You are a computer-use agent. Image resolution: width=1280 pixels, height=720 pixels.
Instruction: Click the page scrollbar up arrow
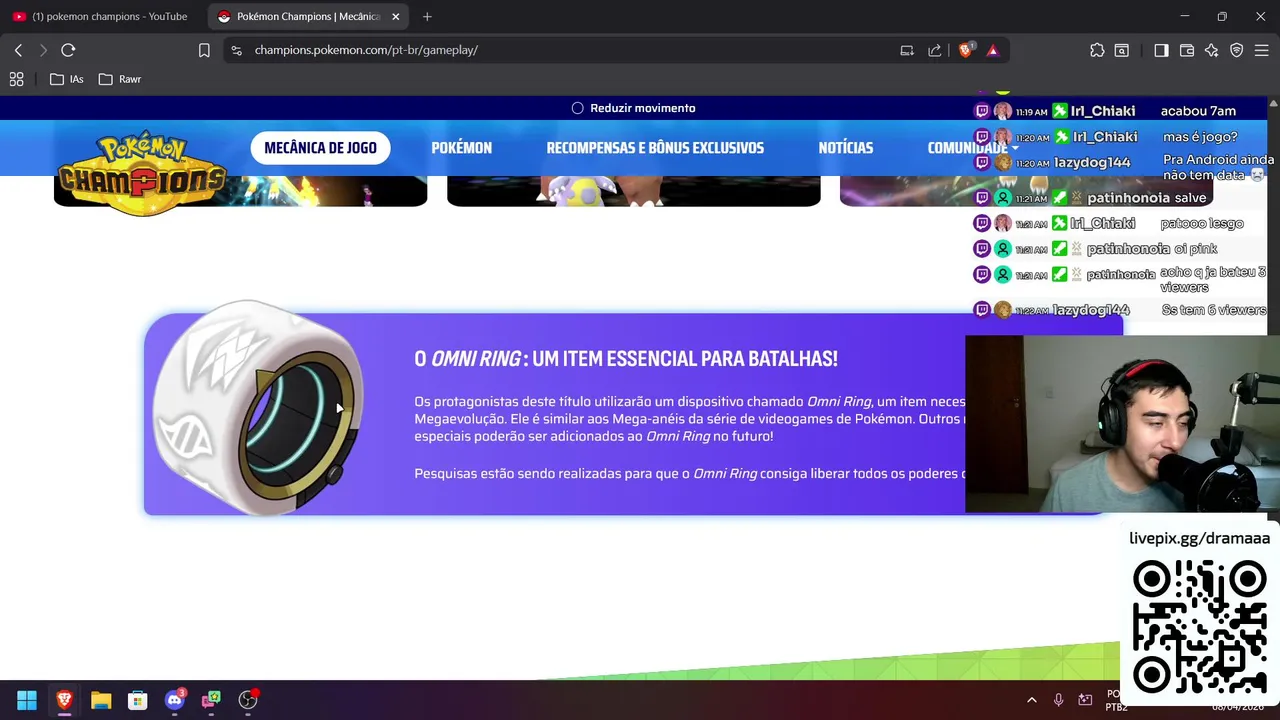point(1273,102)
